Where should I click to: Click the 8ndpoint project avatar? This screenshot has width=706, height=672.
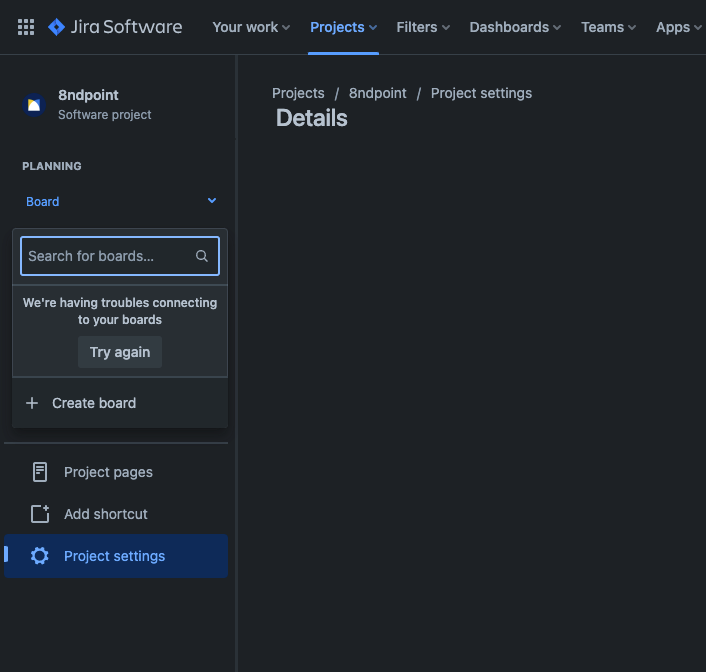(x=34, y=105)
